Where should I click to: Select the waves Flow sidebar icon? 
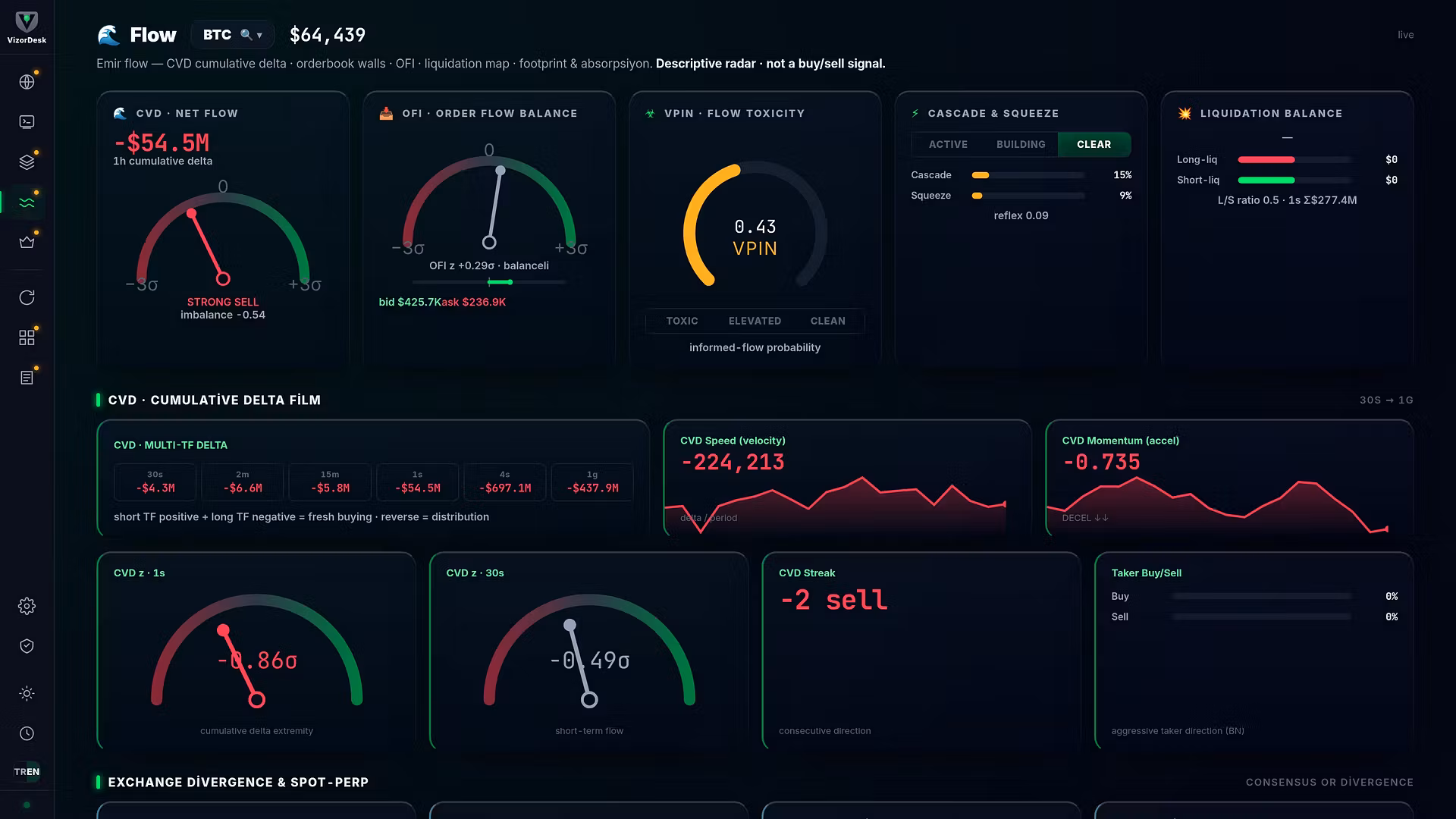click(x=27, y=202)
